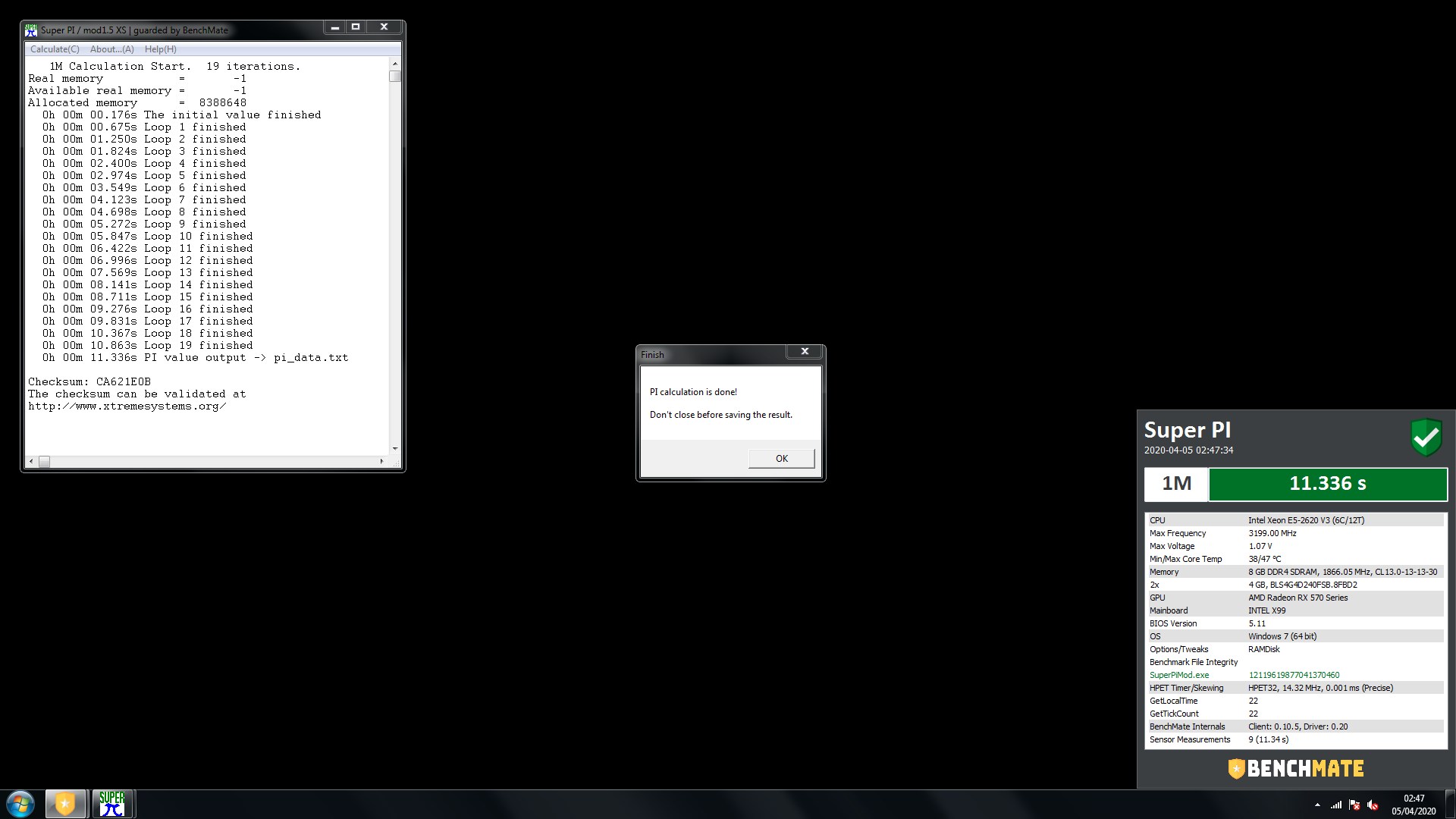Click OS value Windows 7 (64 bit)

coord(1282,636)
